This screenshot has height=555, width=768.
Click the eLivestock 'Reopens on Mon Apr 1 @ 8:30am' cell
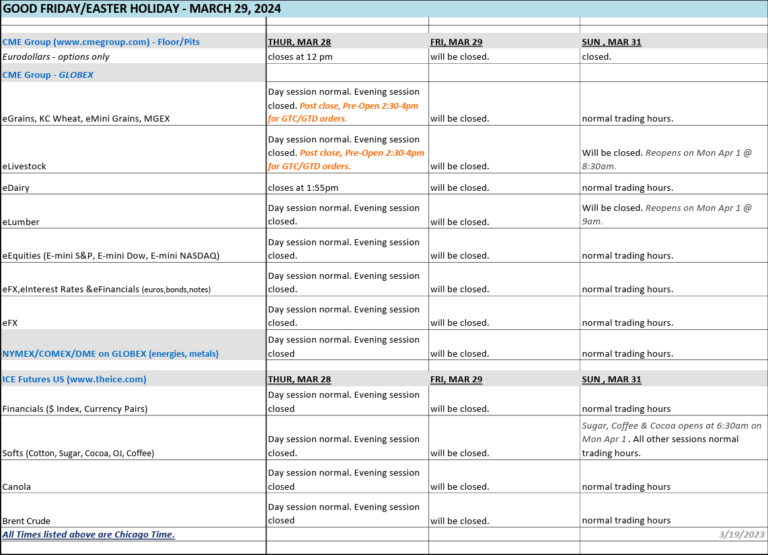(x=673, y=150)
